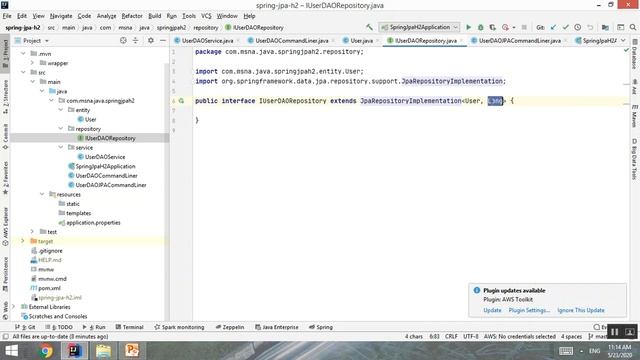
Task: Switch to UserDAOJPACommandLiner.java tab
Action: click(x=519, y=40)
